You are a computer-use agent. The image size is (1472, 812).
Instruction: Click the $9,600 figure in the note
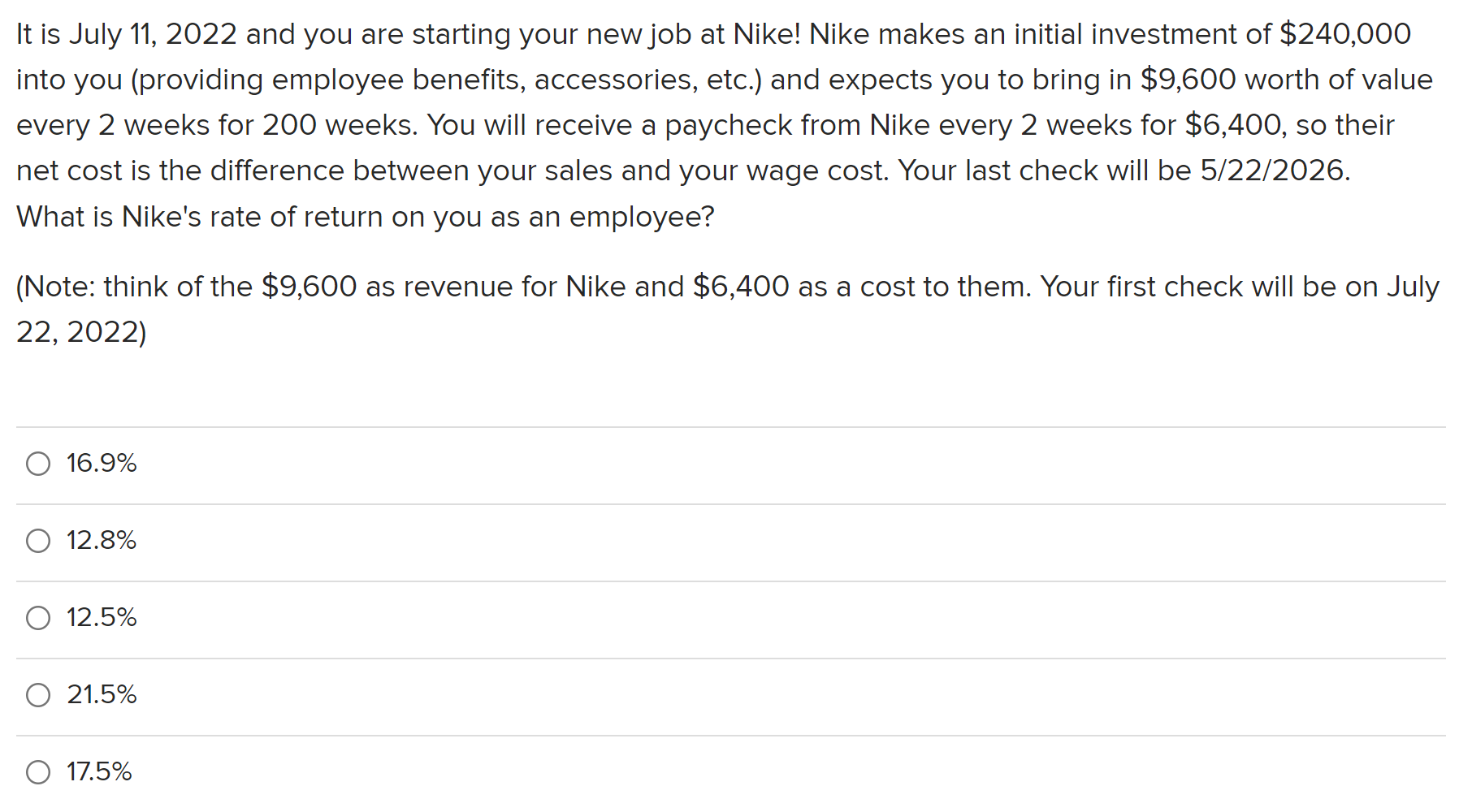[309, 287]
